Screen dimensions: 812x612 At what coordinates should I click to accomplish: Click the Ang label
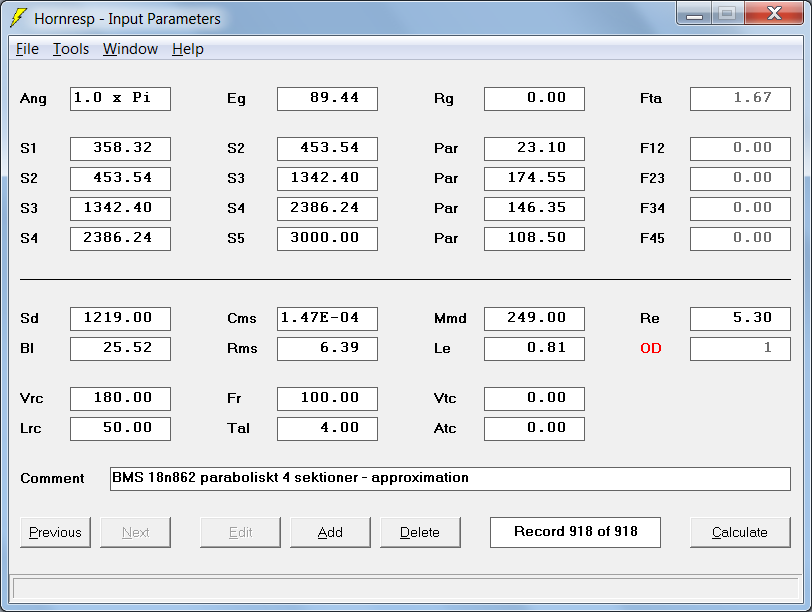(33, 99)
